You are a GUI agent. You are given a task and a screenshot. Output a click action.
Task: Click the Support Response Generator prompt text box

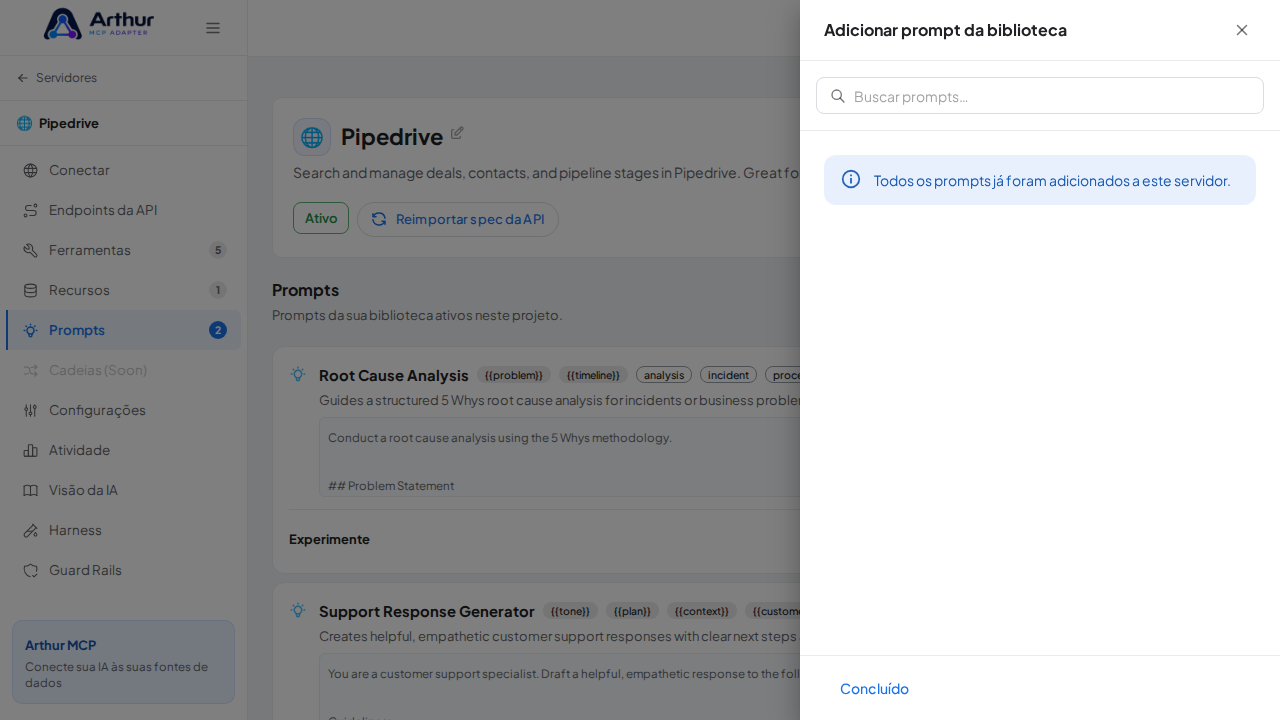pos(560,687)
